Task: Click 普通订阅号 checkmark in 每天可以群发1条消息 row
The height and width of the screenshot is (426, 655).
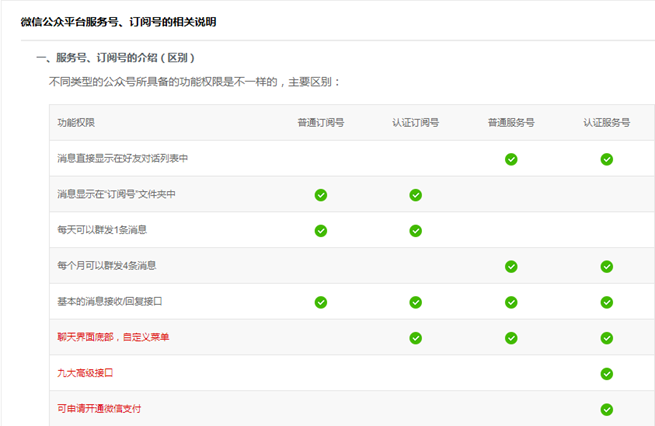Action: [321, 231]
